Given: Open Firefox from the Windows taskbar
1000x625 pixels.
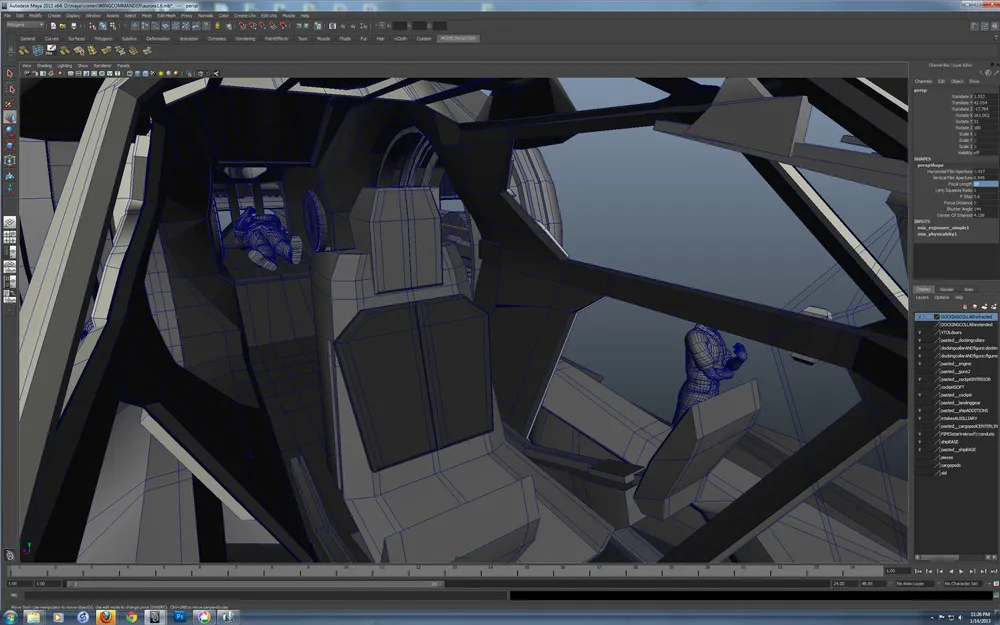Looking at the screenshot, I should coord(106,617).
